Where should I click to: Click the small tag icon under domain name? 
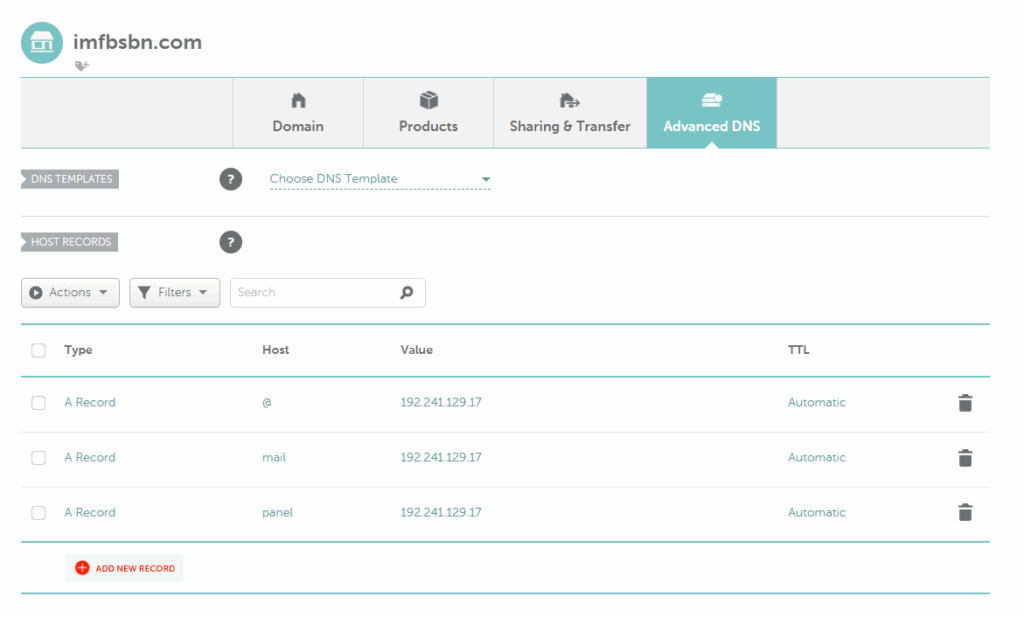(x=82, y=66)
